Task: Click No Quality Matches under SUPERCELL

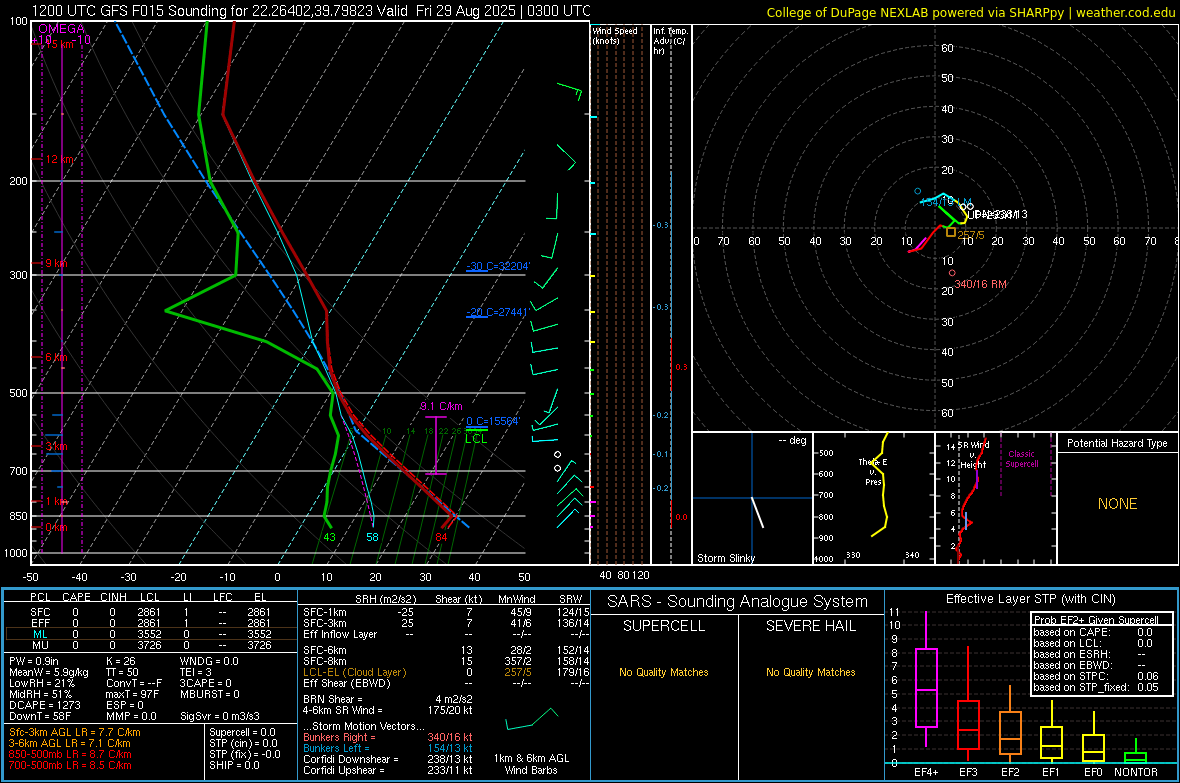Action: [x=664, y=672]
